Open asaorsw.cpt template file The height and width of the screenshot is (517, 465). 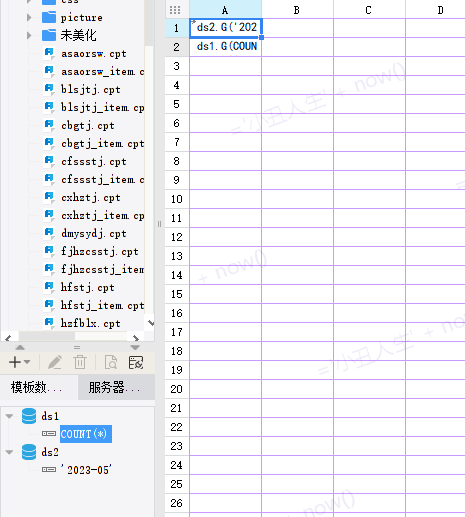tap(94, 53)
